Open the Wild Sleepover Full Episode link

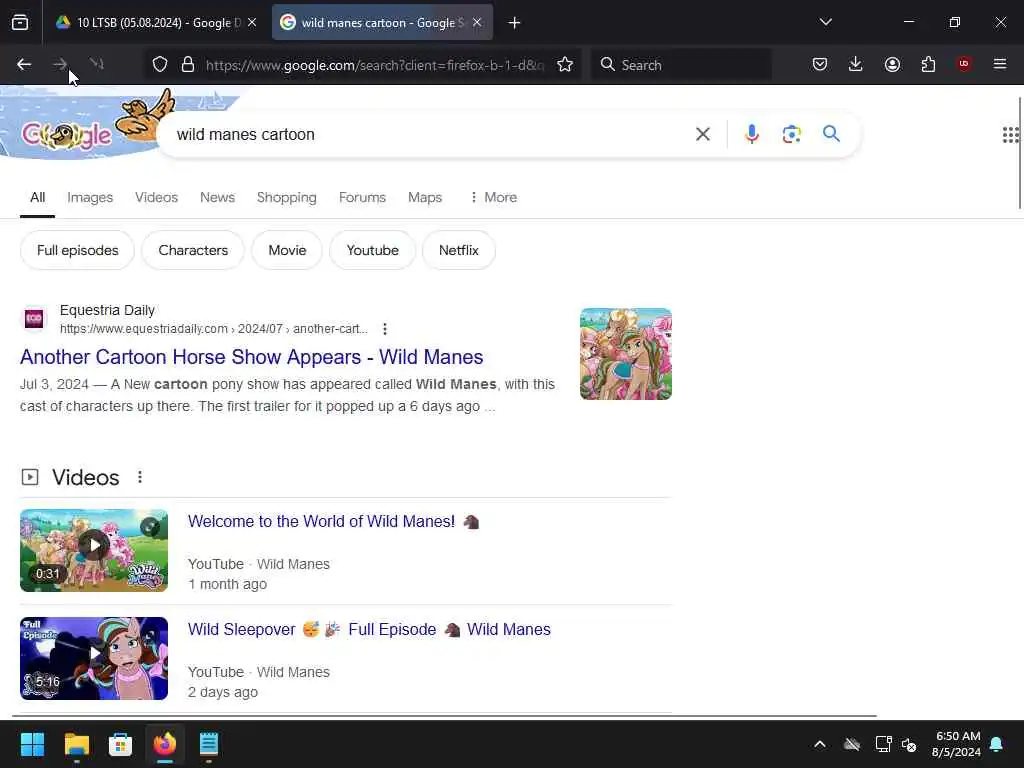369,630
